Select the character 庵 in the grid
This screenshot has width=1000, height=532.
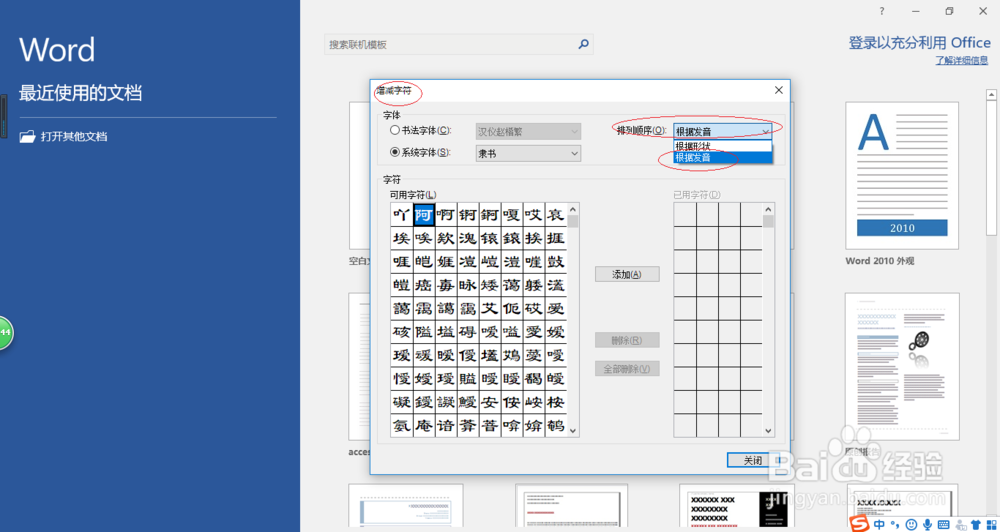424,426
